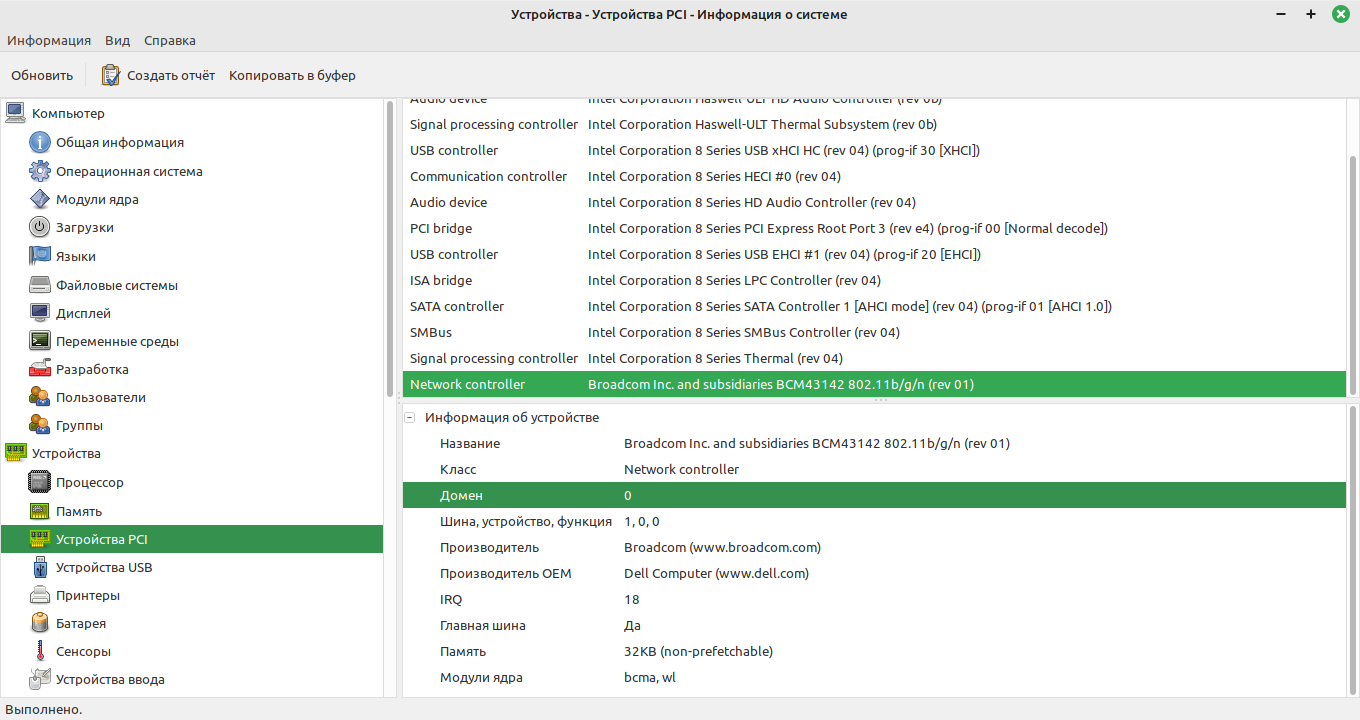Click the Производитель OEM Dell row
1360x720 pixels.
[x=874, y=573]
